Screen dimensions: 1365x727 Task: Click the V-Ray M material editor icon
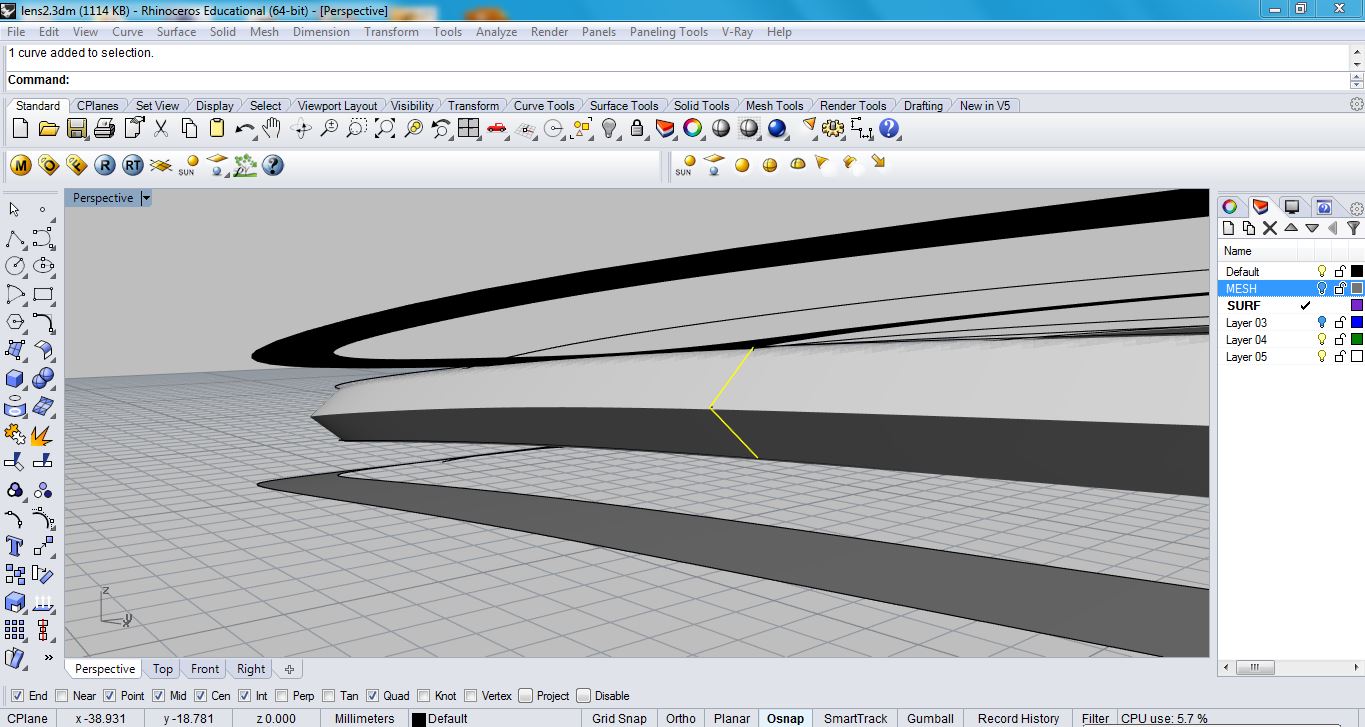click(21, 165)
